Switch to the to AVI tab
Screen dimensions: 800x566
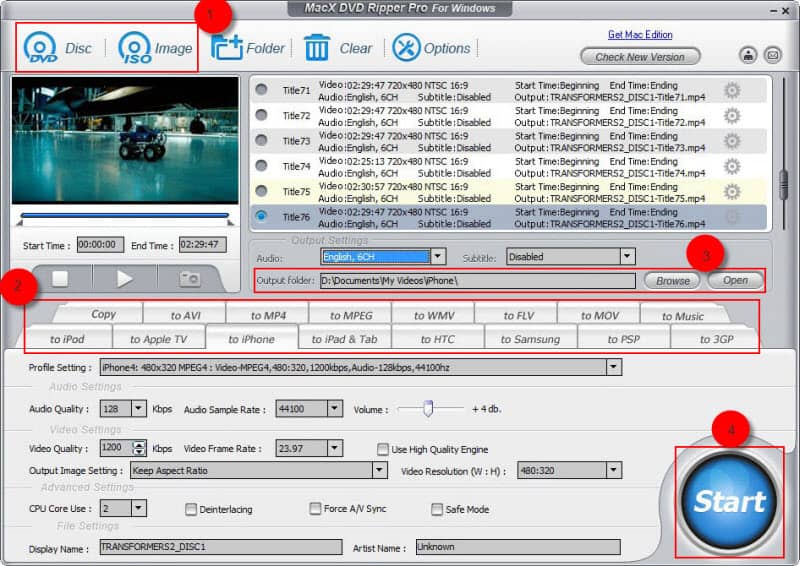(185, 315)
